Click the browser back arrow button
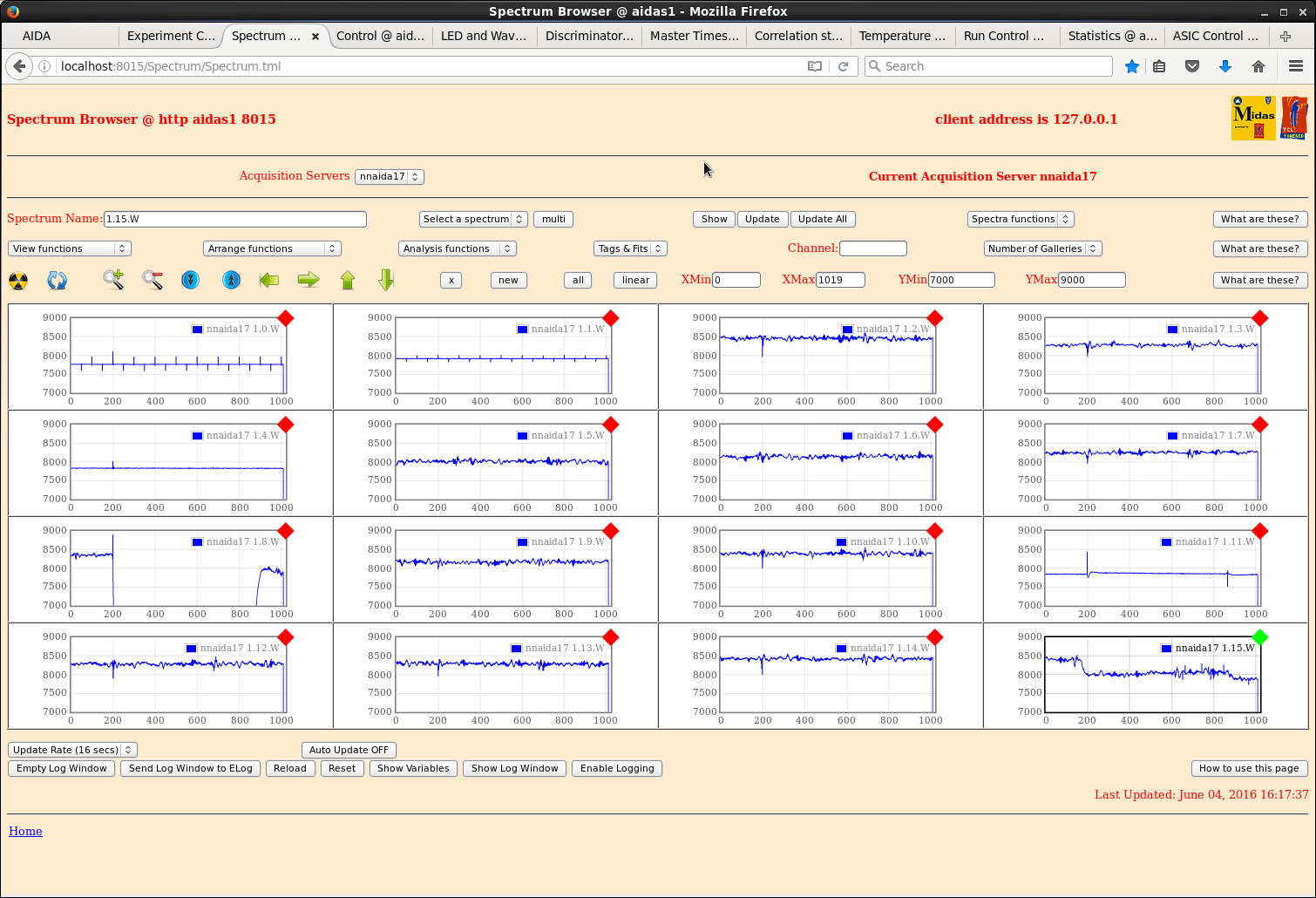1316x898 pixels. coord(19,66)
